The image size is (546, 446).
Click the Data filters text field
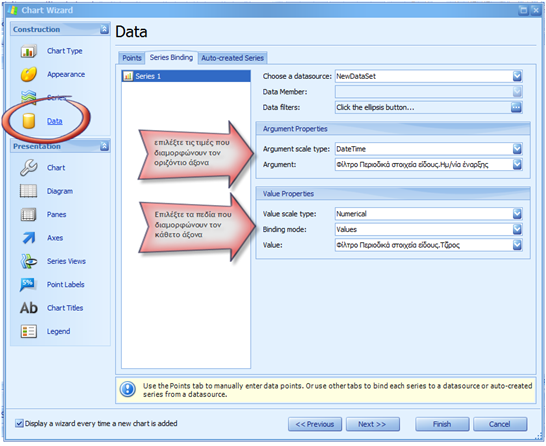[423, 107]
